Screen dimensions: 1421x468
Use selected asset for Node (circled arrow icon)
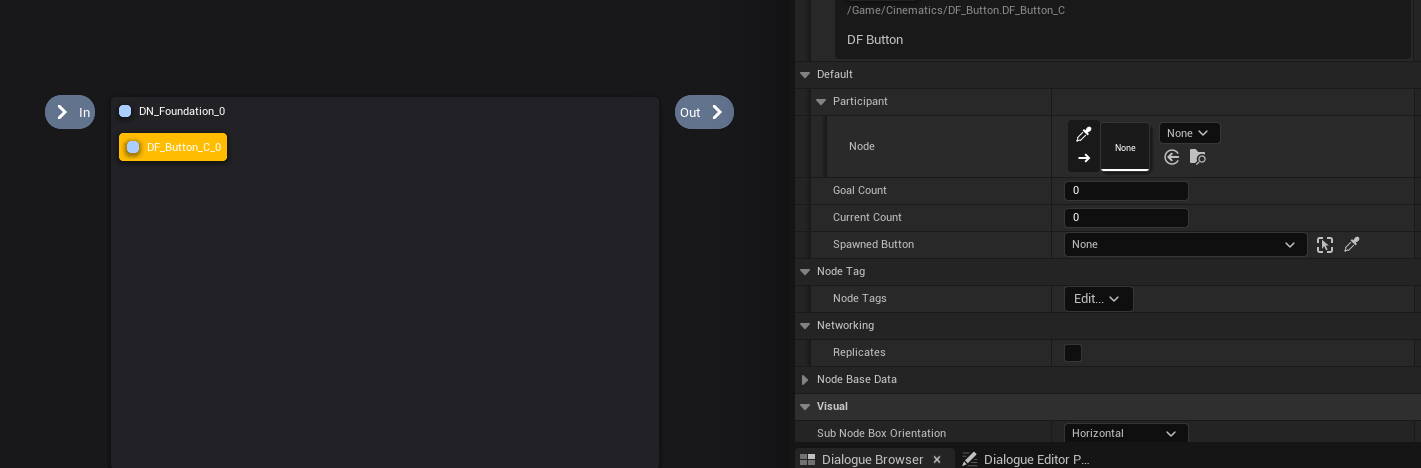pyautogui.click(x=1172, y=157)
